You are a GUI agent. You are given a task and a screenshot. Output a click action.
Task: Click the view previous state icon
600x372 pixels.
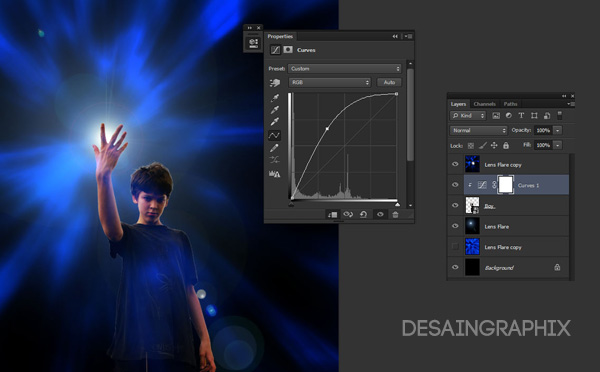coord(348,214)
